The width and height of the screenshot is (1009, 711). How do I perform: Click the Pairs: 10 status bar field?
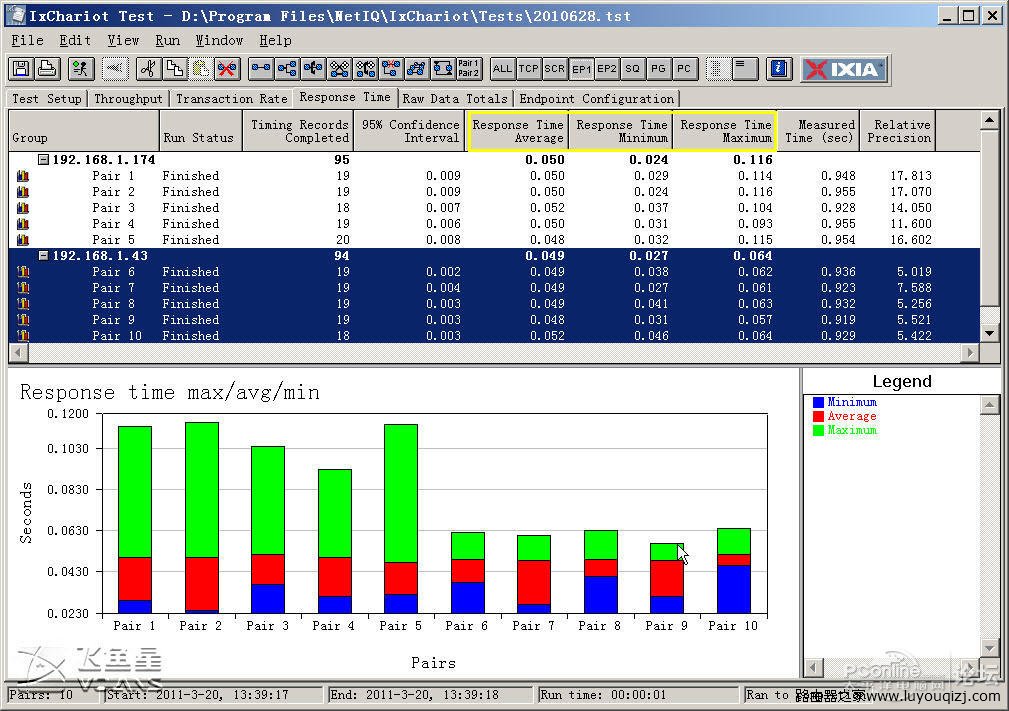tap(51, 695)
